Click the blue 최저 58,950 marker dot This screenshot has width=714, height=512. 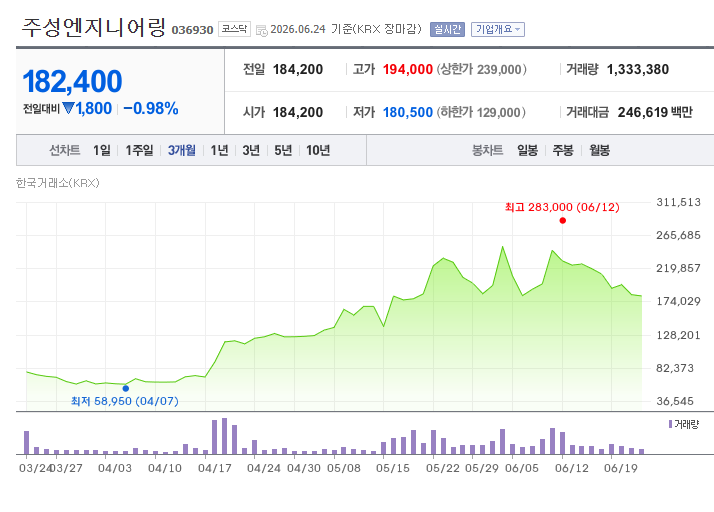coord(126,389)
